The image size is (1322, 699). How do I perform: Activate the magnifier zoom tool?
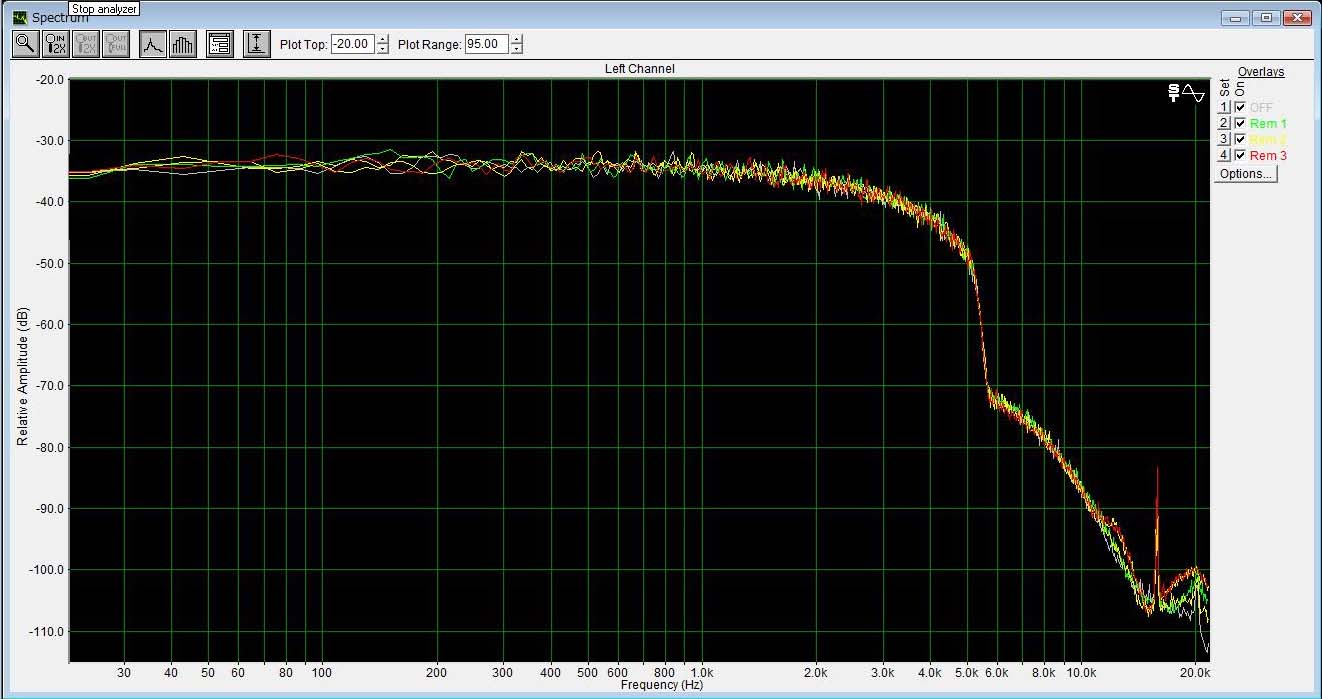point(25,44)
